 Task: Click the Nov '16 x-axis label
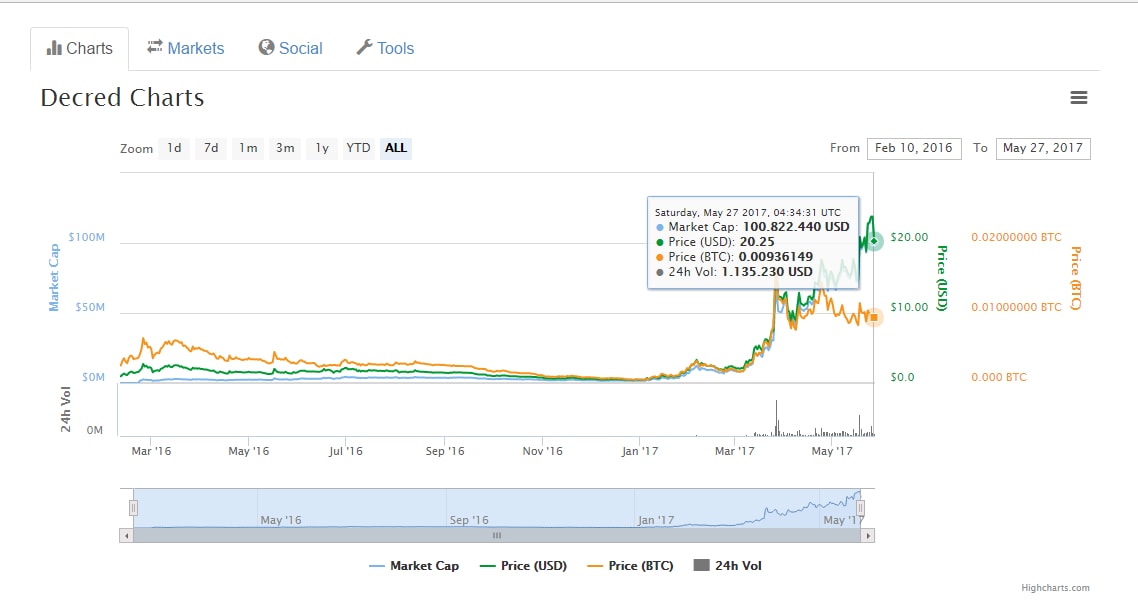[542, 451]
